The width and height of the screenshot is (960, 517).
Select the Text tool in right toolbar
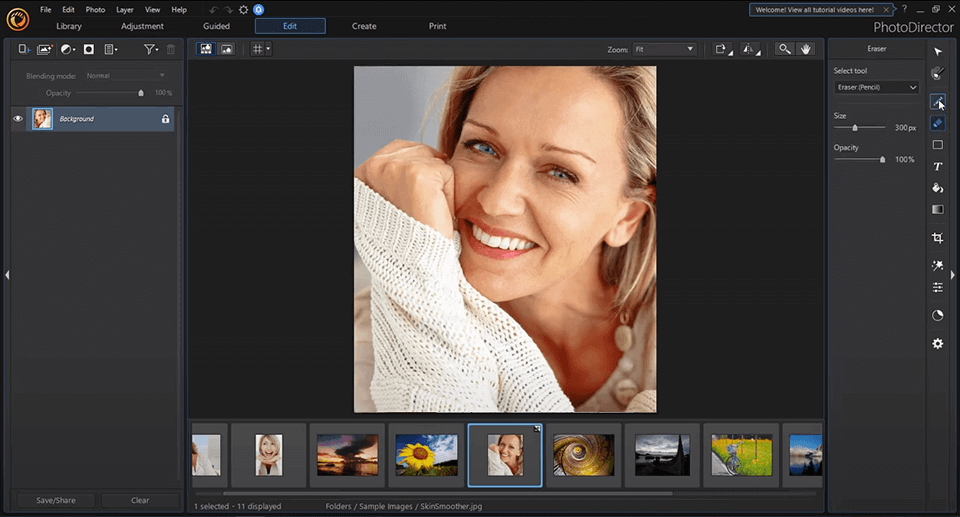(x=937, y=166)
